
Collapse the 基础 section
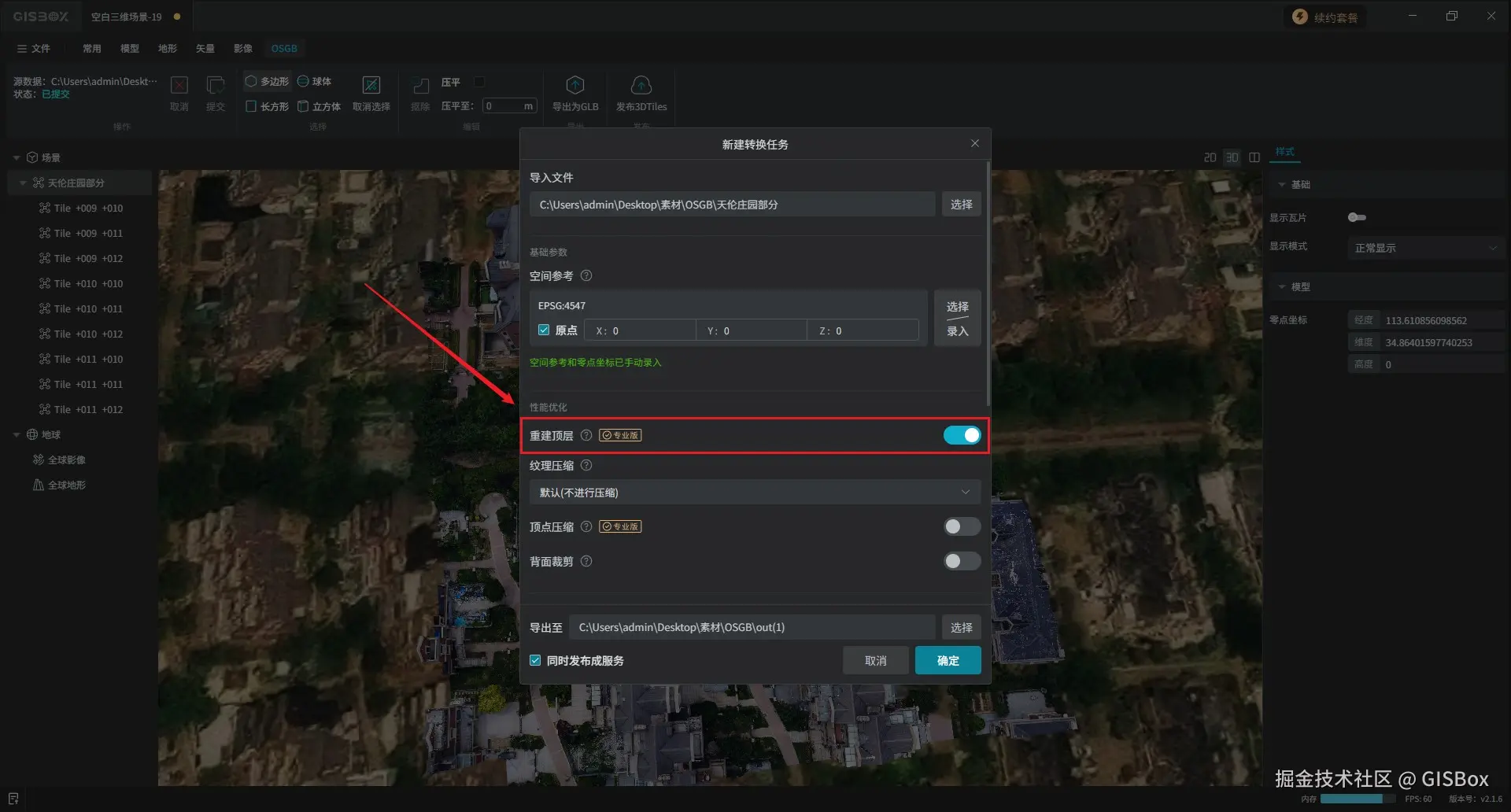1282,185
